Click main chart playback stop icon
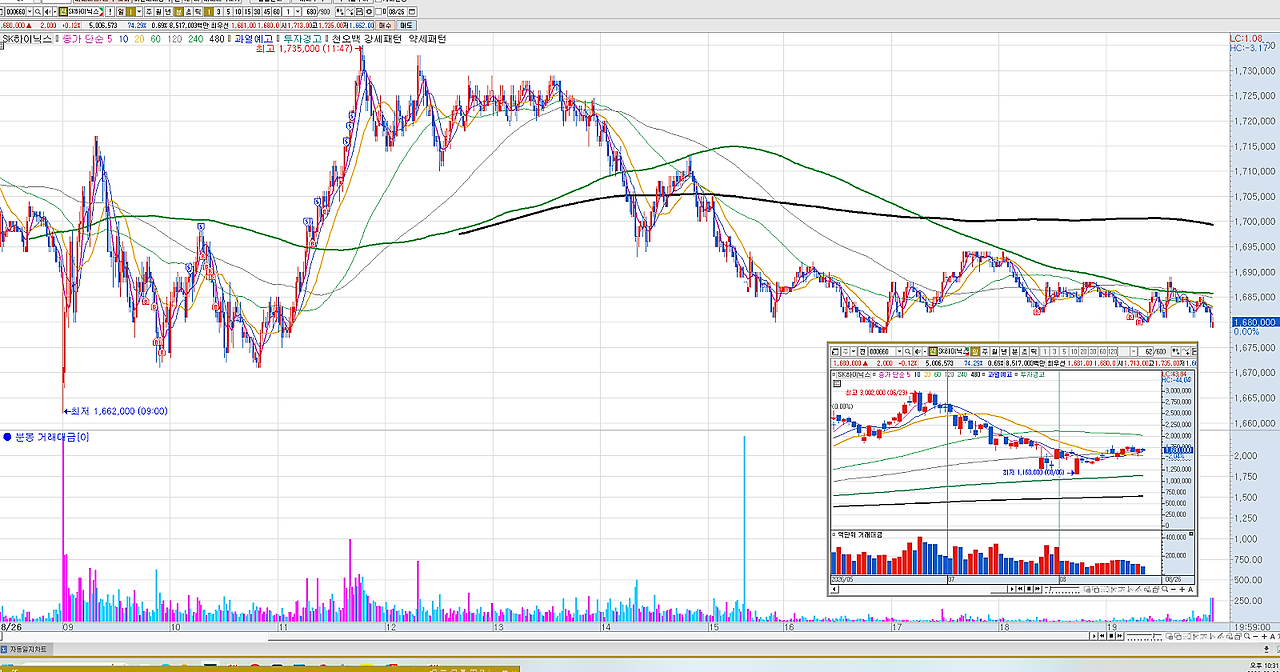 click(x=1111, y=636)
